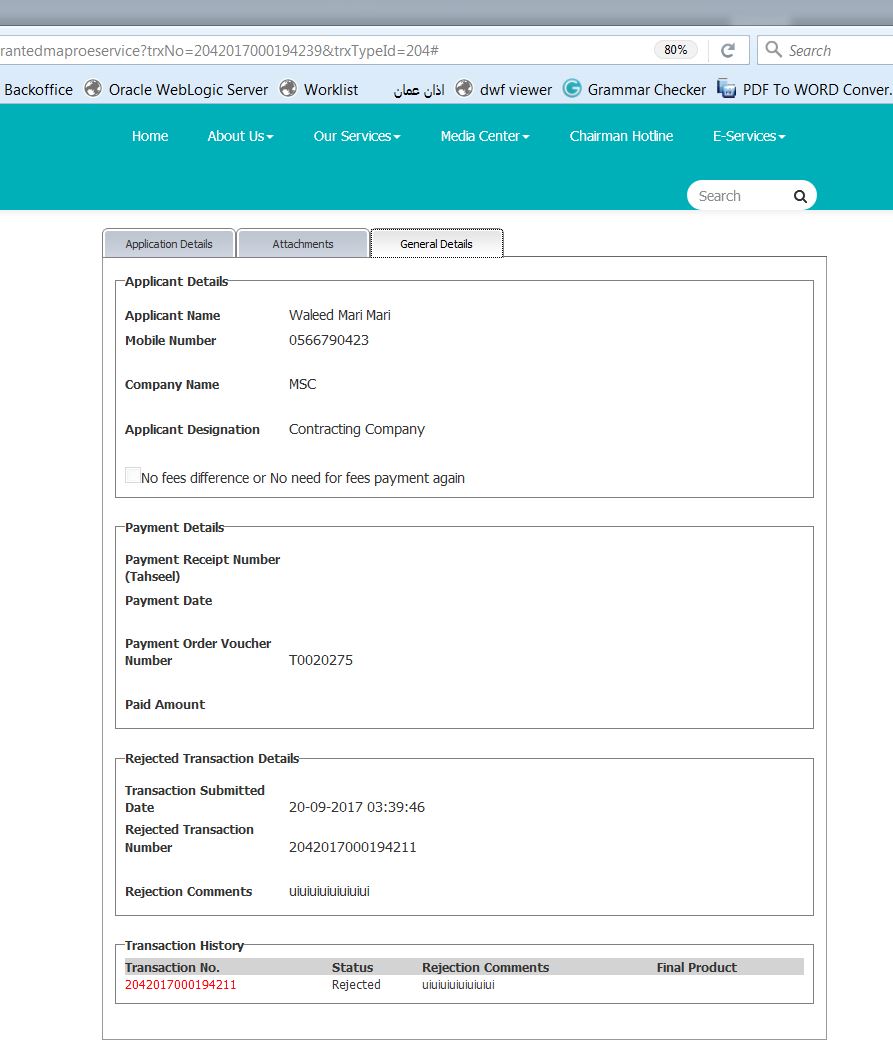
Task: Open the Arabic اذان عمان bookmark
Action: (419, 90)
